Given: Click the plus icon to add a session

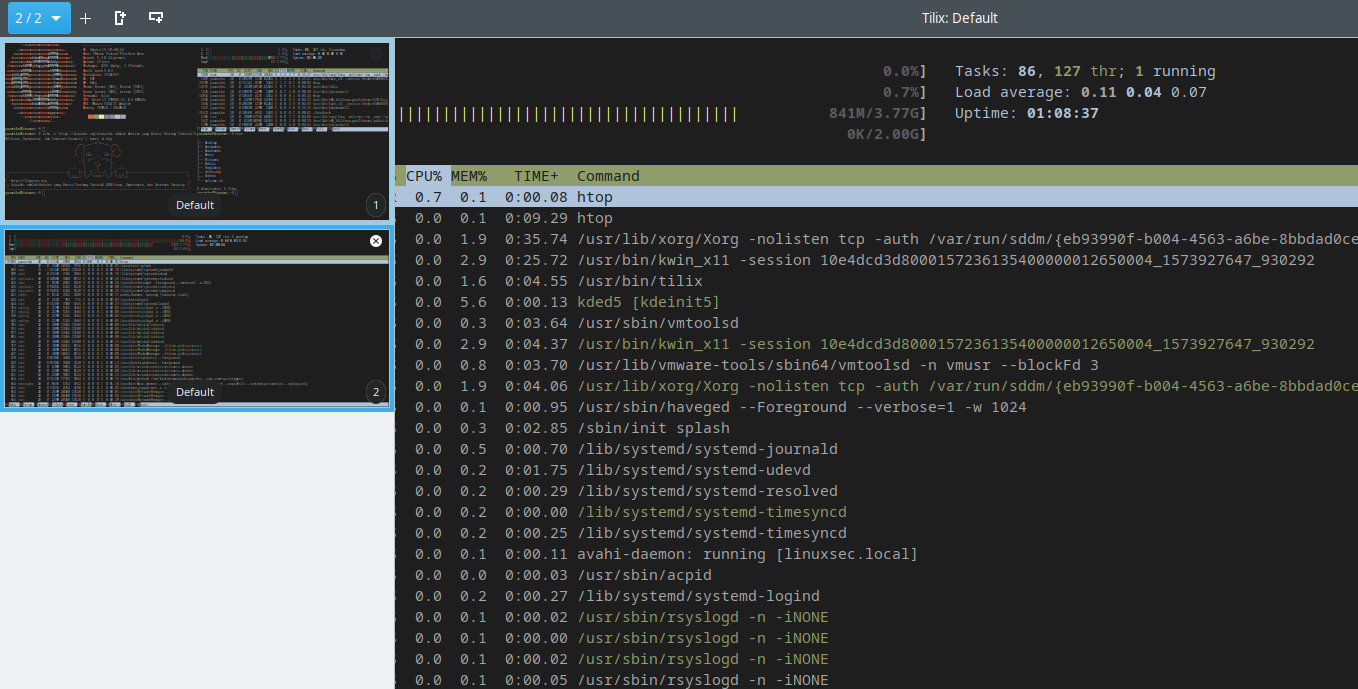Looking at the screenshot, I should pyautogui.click(x=85, y=17).
